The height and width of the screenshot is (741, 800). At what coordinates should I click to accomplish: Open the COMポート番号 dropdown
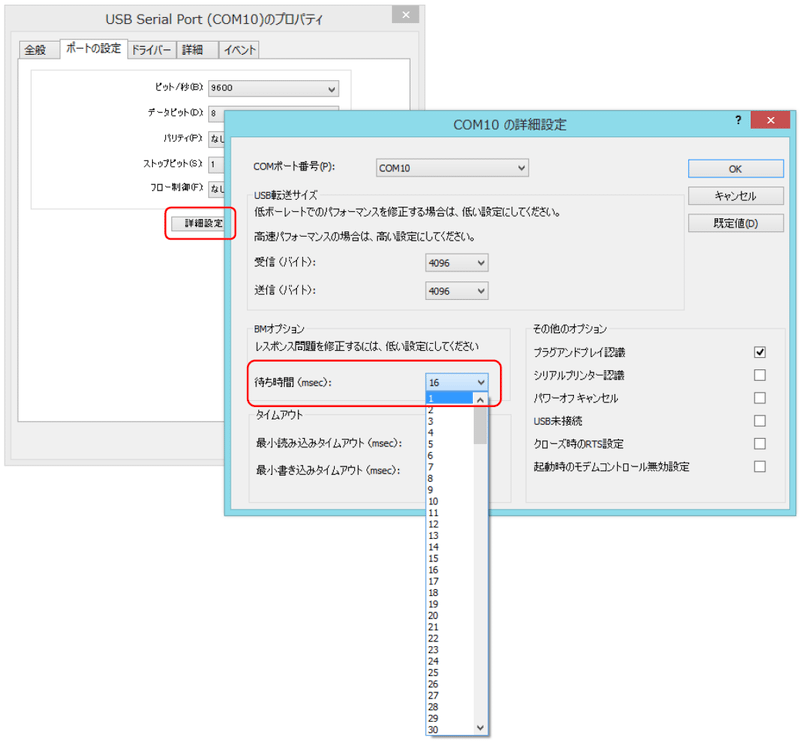[452, 168]
